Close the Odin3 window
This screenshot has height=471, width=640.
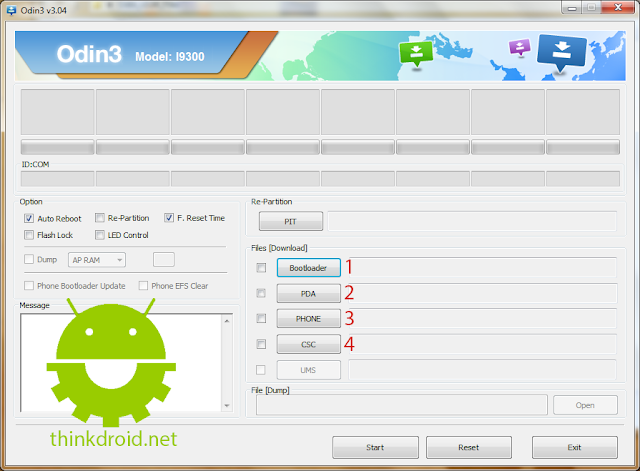(x=618, y=7)
